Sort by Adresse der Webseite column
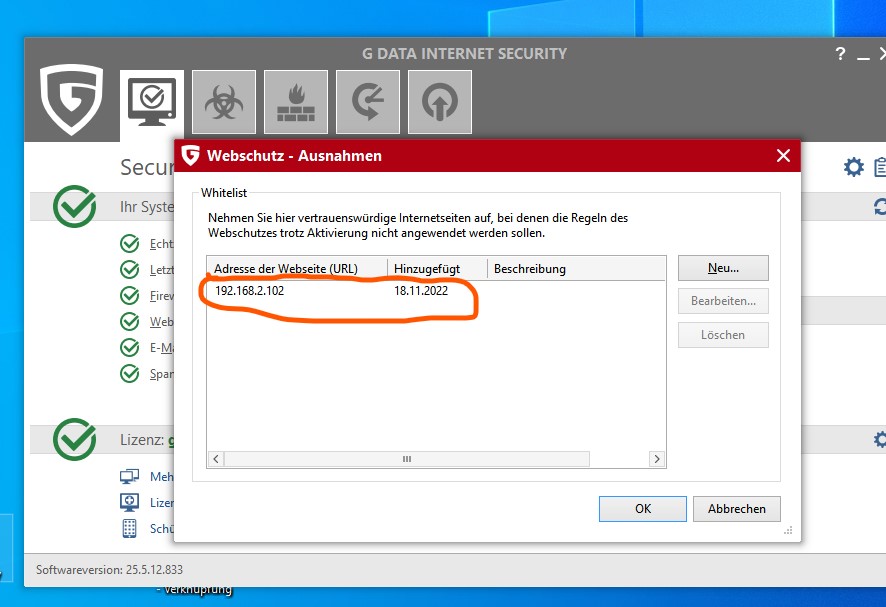The height and width of the screenshot is (607, 886). pyautogui.click(x=286, y=268)
